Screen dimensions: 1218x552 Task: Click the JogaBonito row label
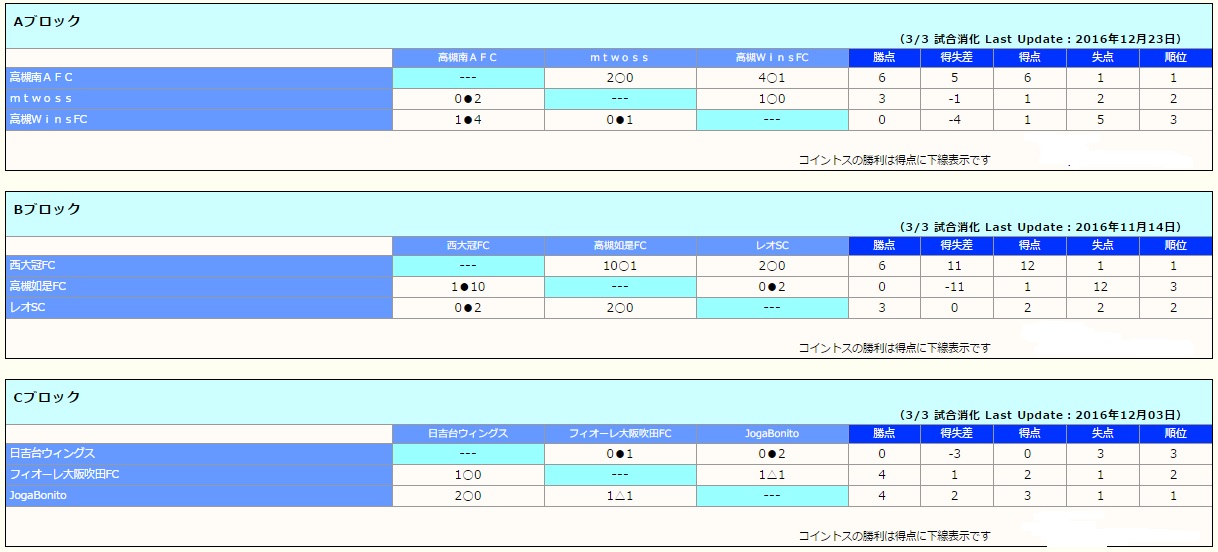click(199, 496)
